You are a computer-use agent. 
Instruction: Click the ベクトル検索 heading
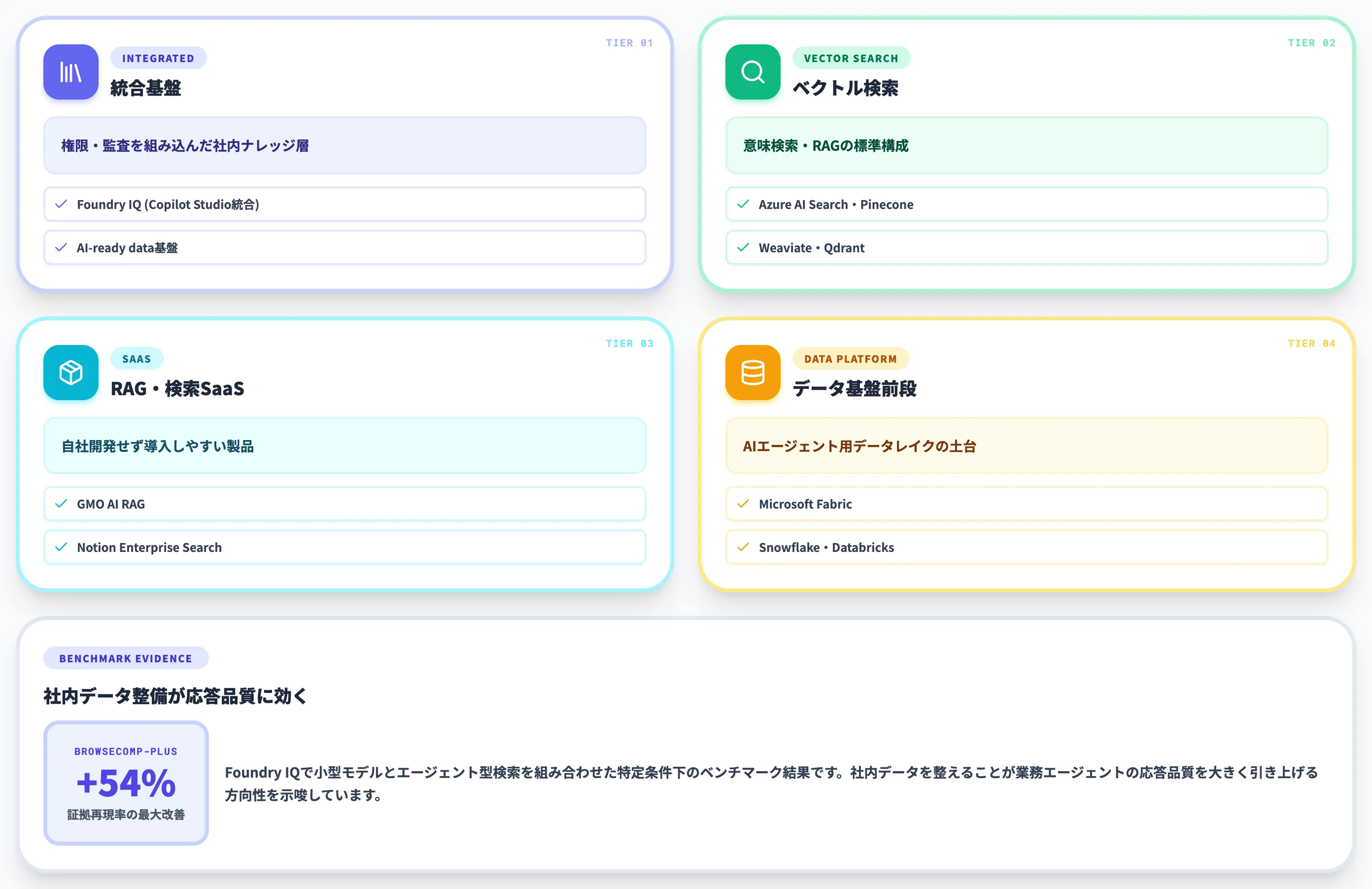coord(846,88)
